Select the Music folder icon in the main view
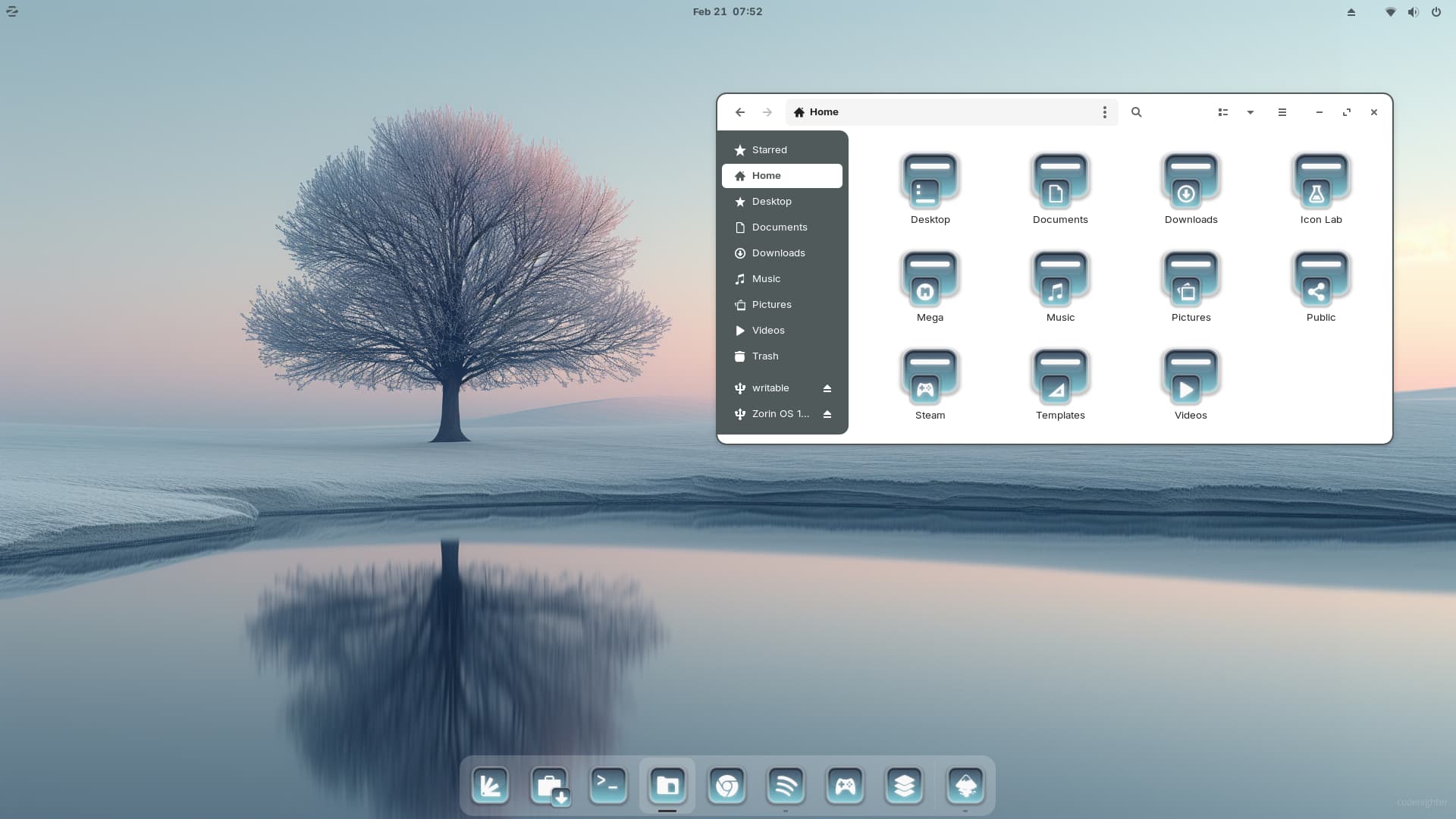 click(1060, 278)
